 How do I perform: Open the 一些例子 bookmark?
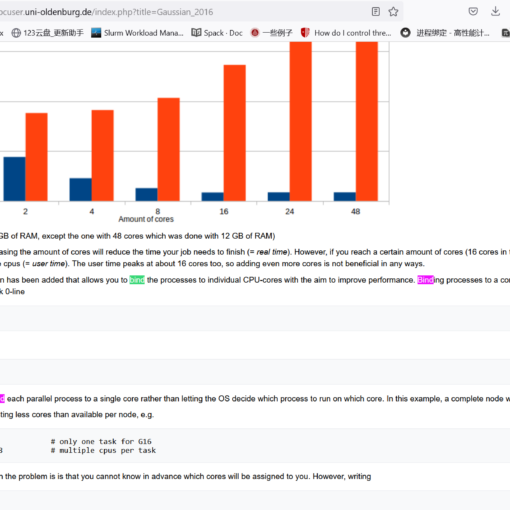[272, 33]
